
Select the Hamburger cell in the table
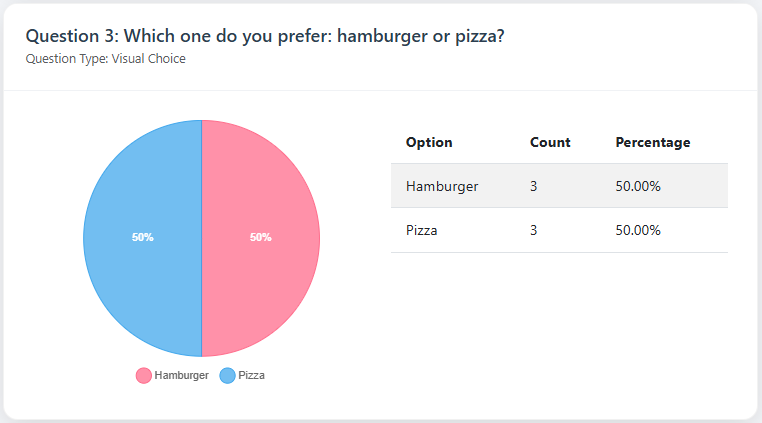click(x=442, y=186)
